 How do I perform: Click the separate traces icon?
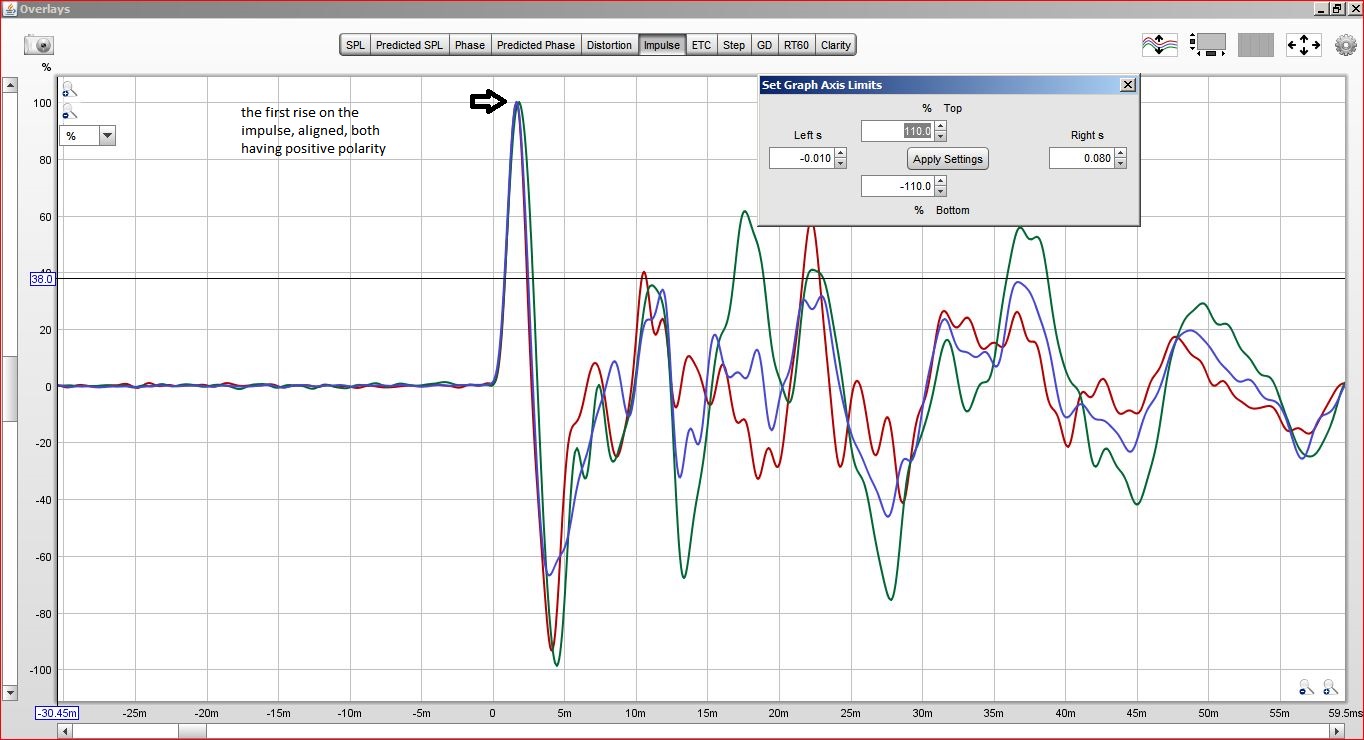click(x=1159, y=45)
